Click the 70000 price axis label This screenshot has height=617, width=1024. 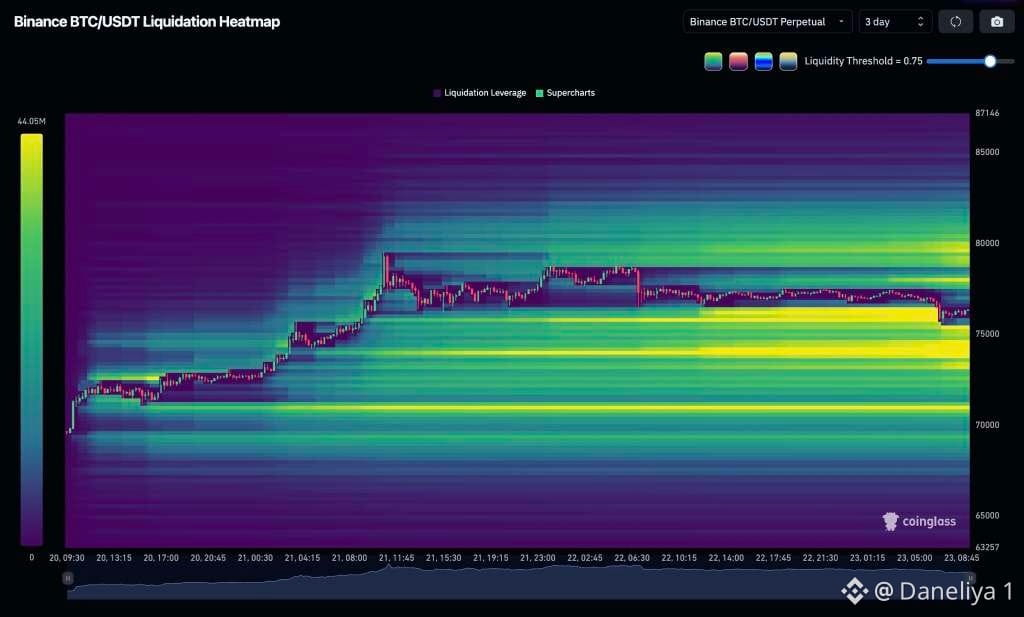(x=987, y=424)
